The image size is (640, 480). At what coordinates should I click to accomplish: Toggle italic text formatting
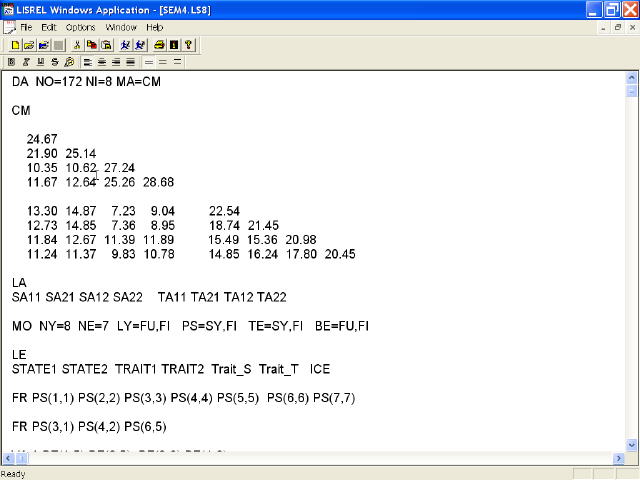tap(26, 62)
